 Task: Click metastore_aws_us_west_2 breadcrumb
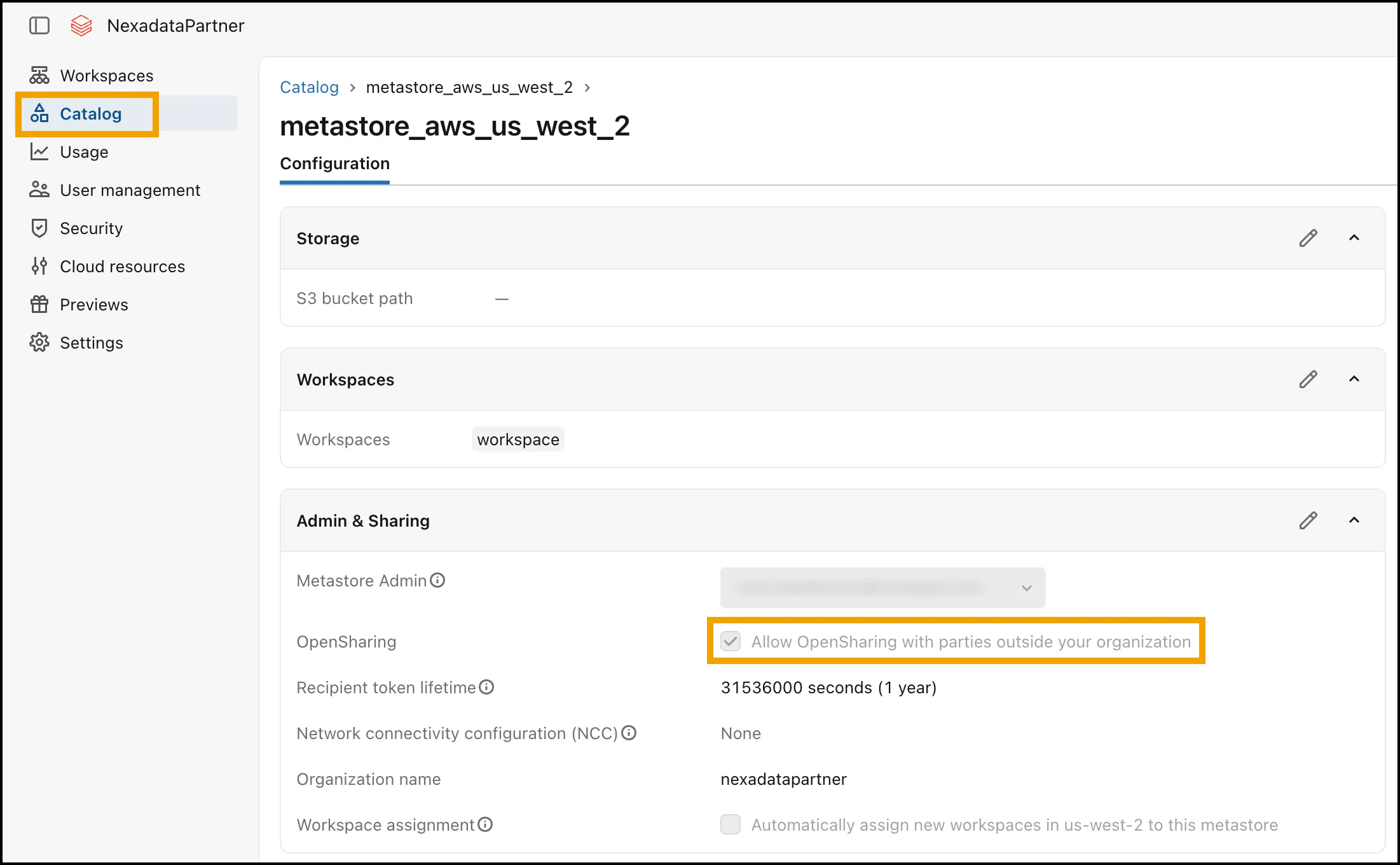(x=469, y=87)
